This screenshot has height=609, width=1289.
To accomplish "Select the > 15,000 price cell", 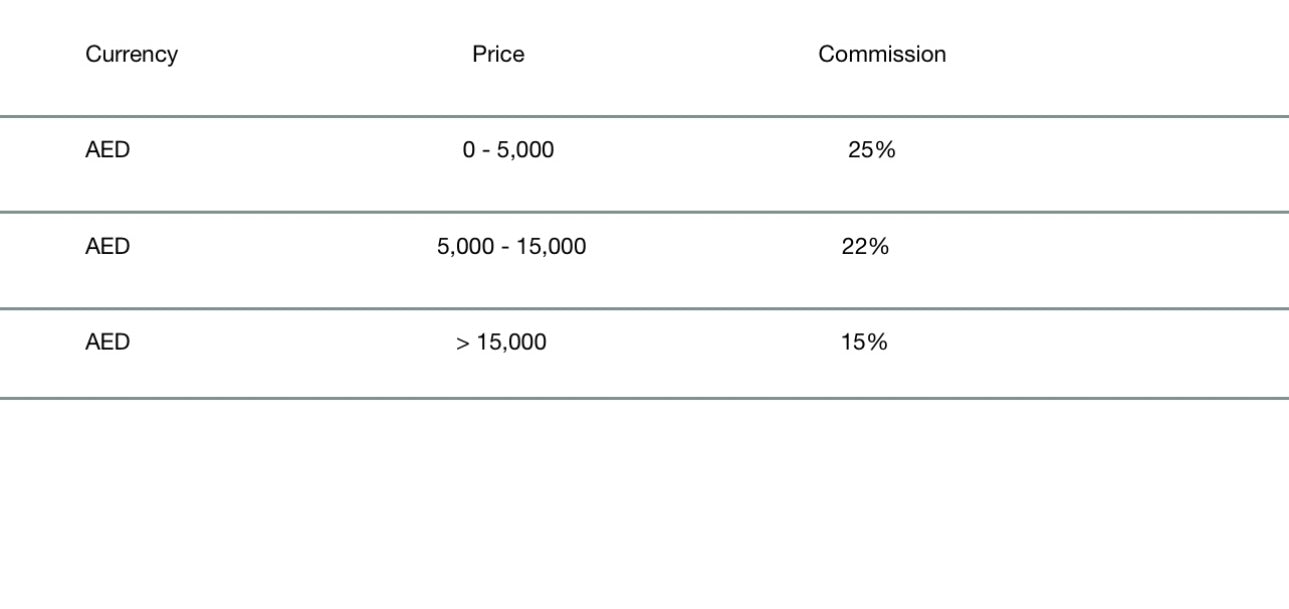I will (x=502, y=343).
